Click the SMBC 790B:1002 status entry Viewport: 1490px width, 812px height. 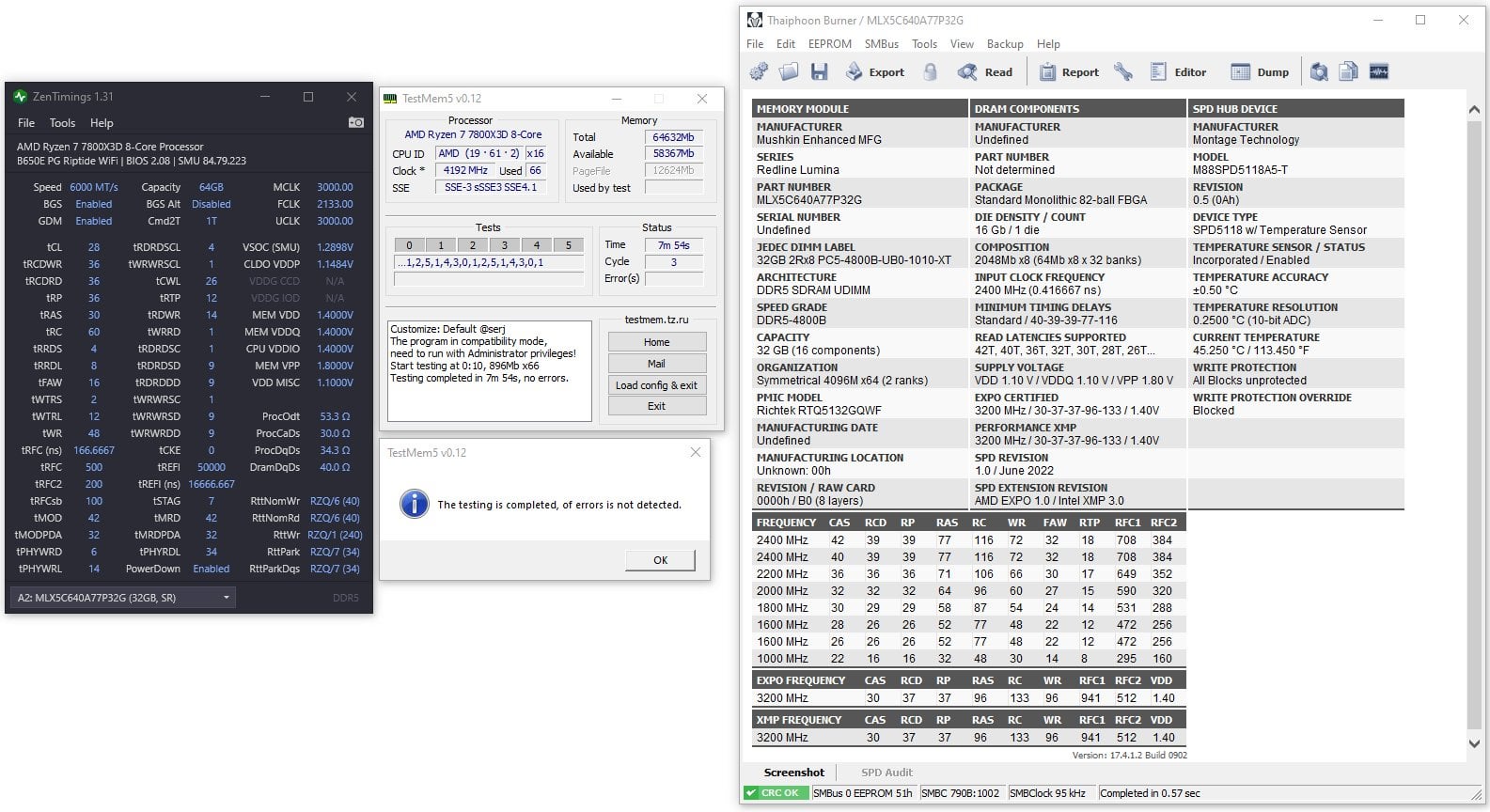coord(961,793)
